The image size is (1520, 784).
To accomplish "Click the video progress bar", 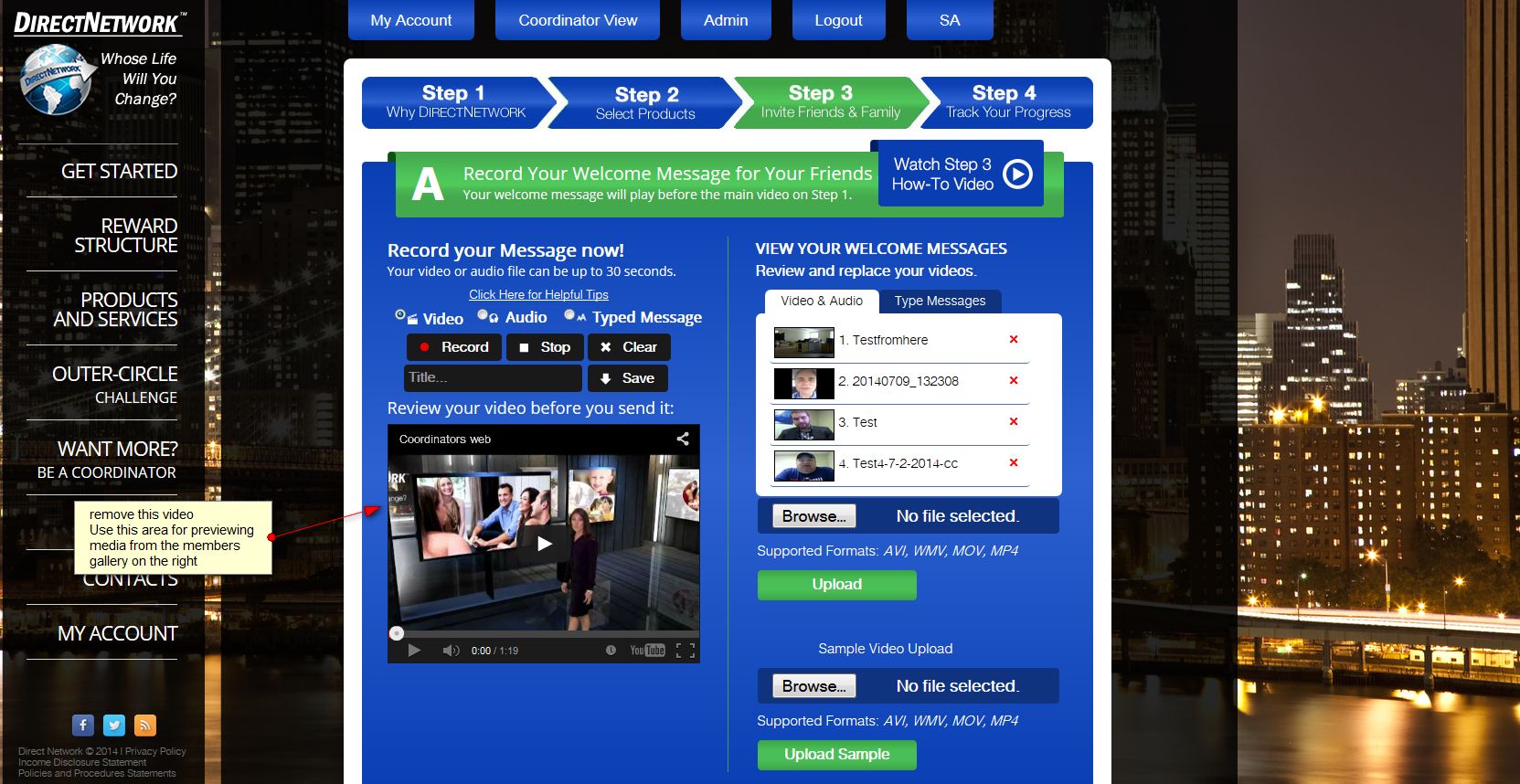I will (544, 633).
